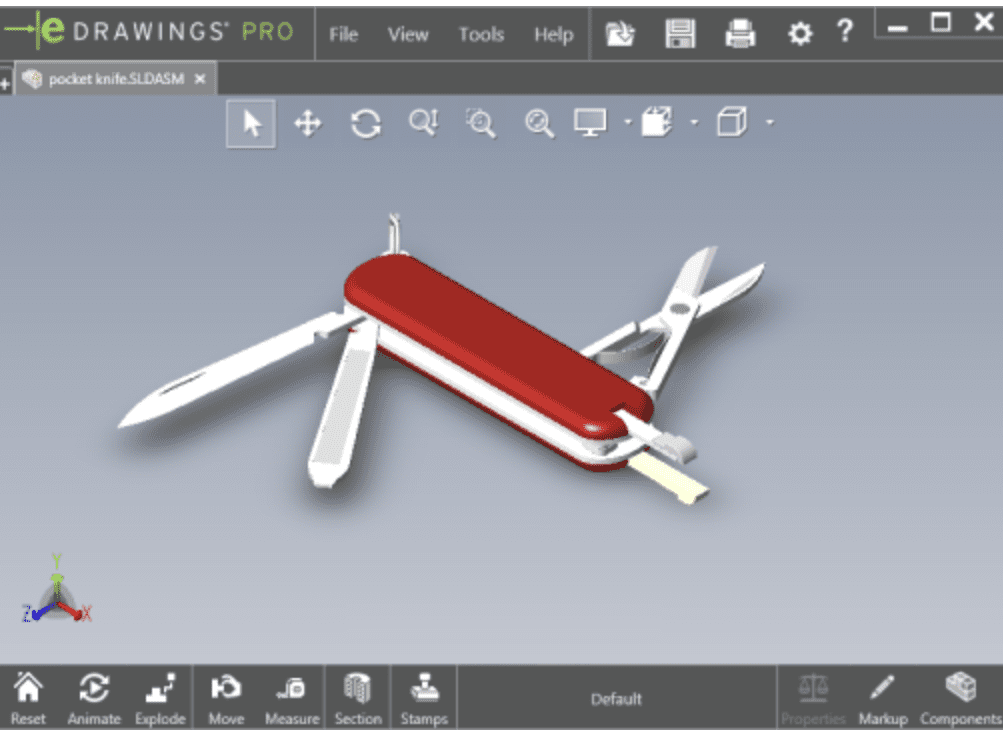Select the arrow Select tool
This screenshot has height=731, width=1003.
pos(251,123)
